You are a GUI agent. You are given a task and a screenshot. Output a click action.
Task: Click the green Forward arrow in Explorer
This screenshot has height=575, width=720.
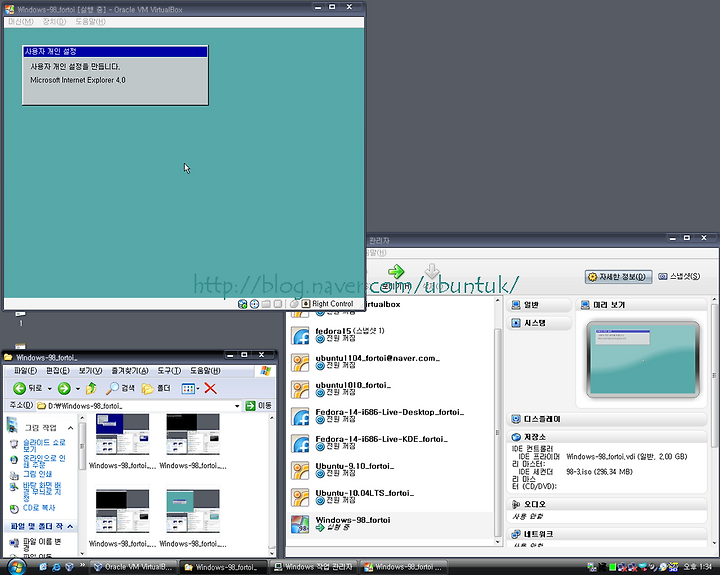coord(64,389)
